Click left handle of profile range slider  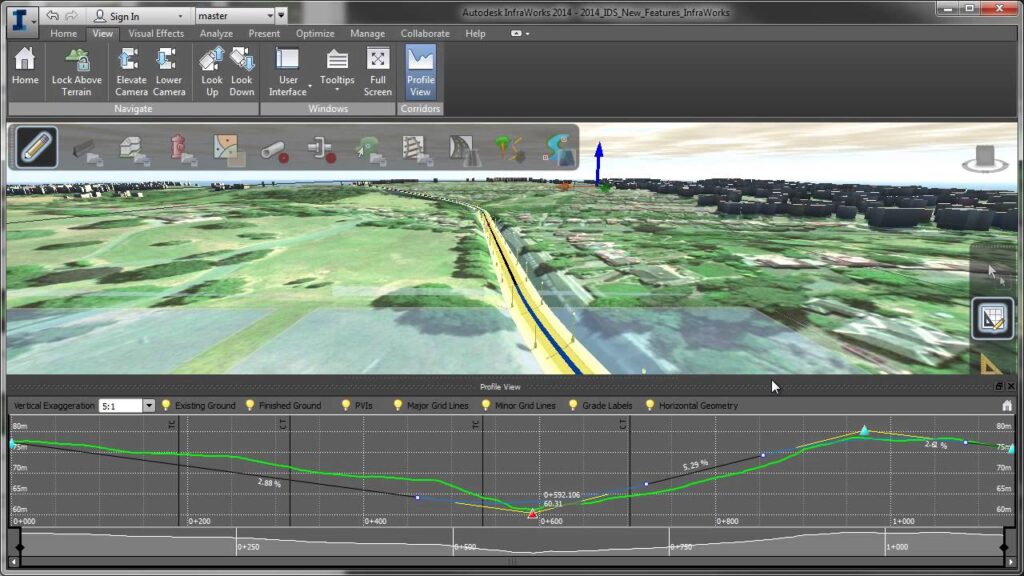click(20, 547)
